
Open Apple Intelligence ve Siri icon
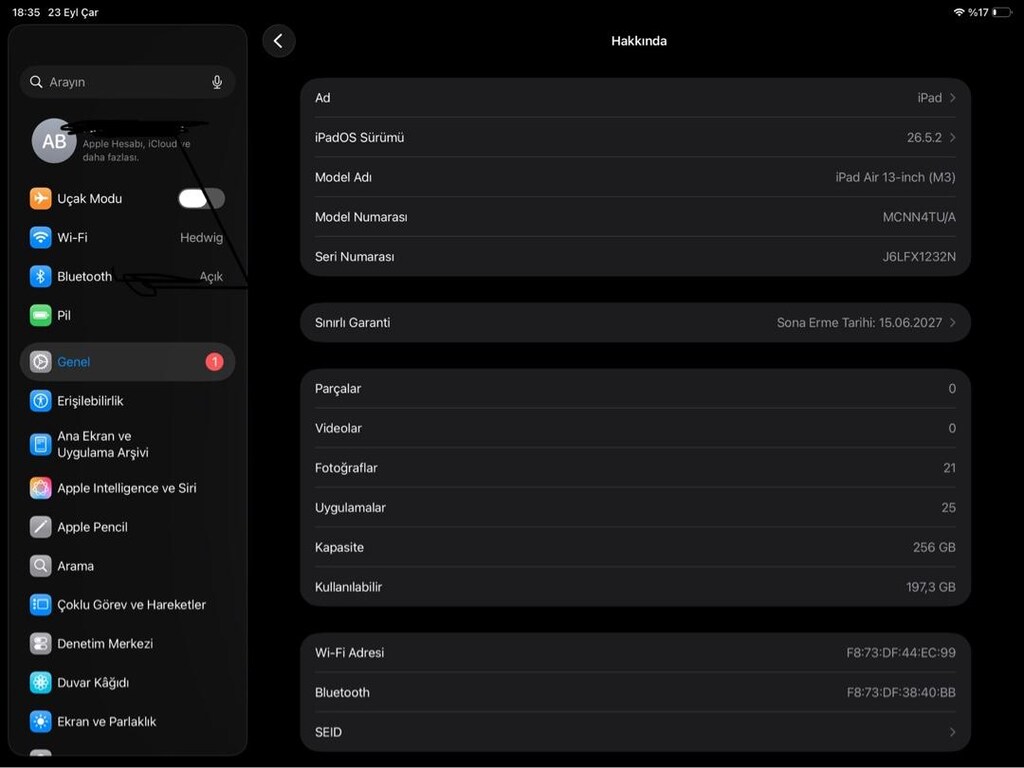40,488
